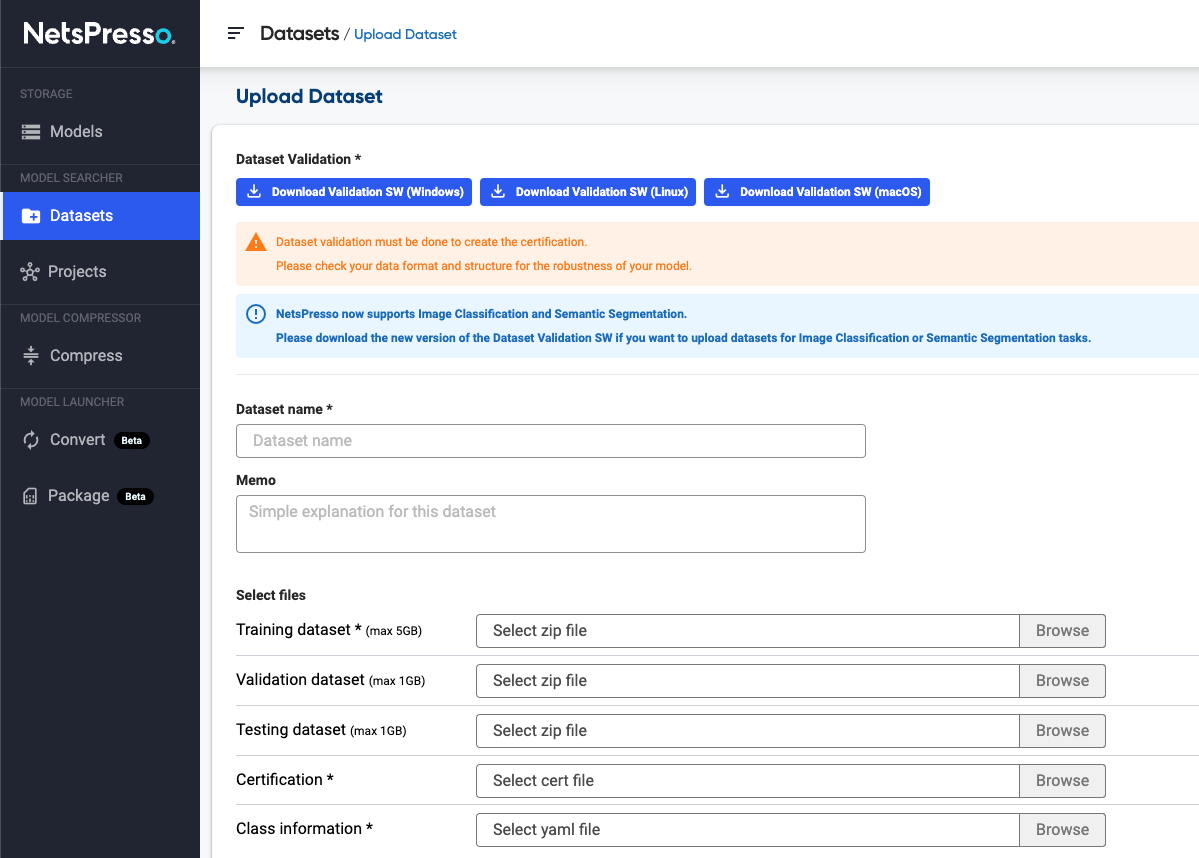The height and width of the screenshot is (858, 1199).
Task: Click text 'Dataset validation must be done to create the certification.'
Action: [431, 242]
